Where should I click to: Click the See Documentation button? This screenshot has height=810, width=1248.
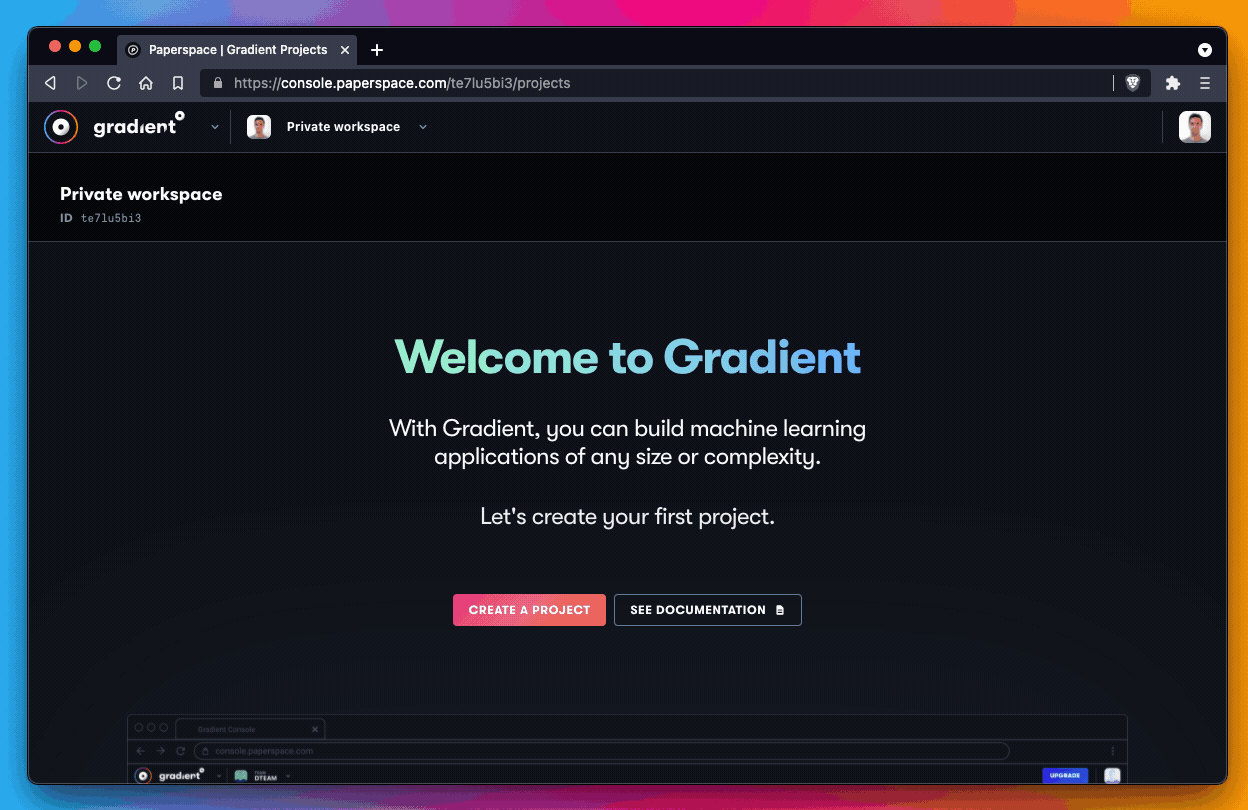click(708, 610)
